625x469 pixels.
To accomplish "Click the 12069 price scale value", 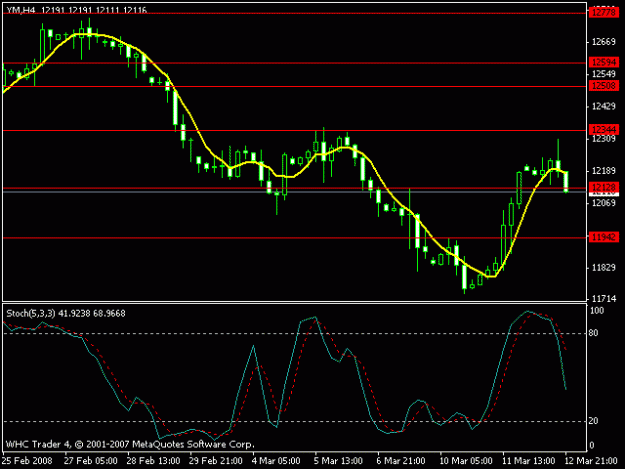I will click(603, 203).
